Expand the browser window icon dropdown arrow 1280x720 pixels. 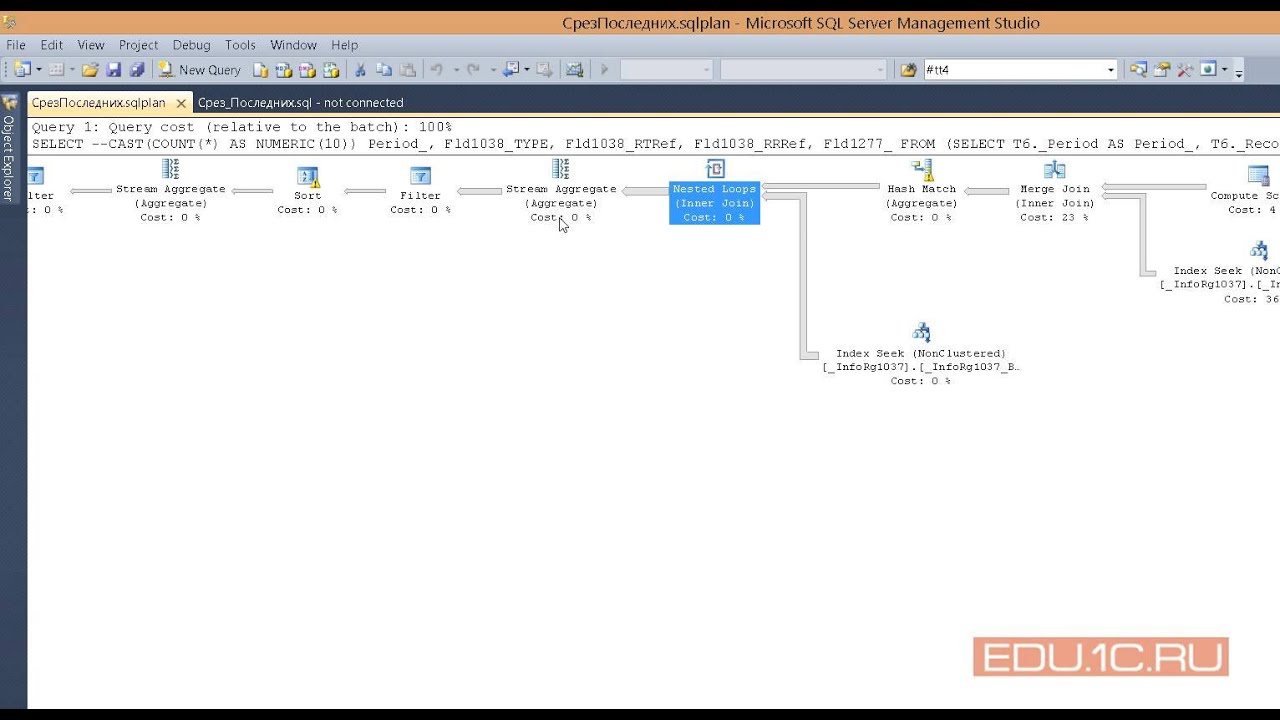tap(1224, 70)
